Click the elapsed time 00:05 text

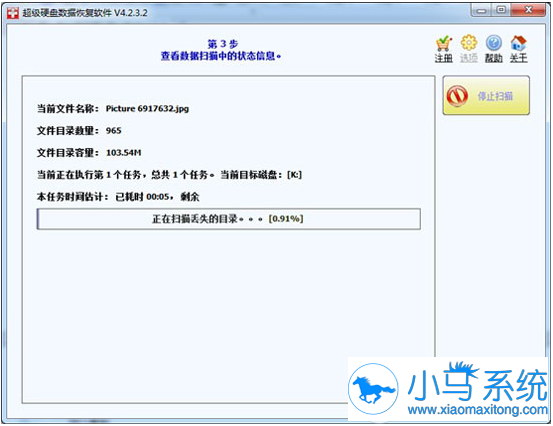158,197
